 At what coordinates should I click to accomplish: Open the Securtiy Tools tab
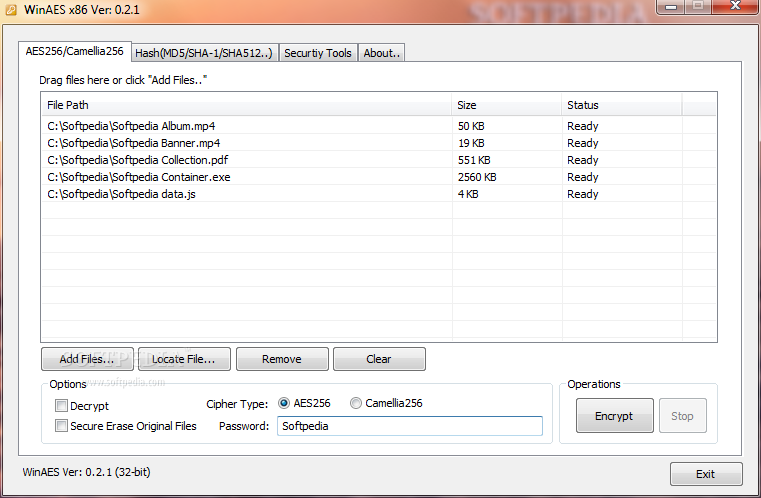click(x=317, y=53)
